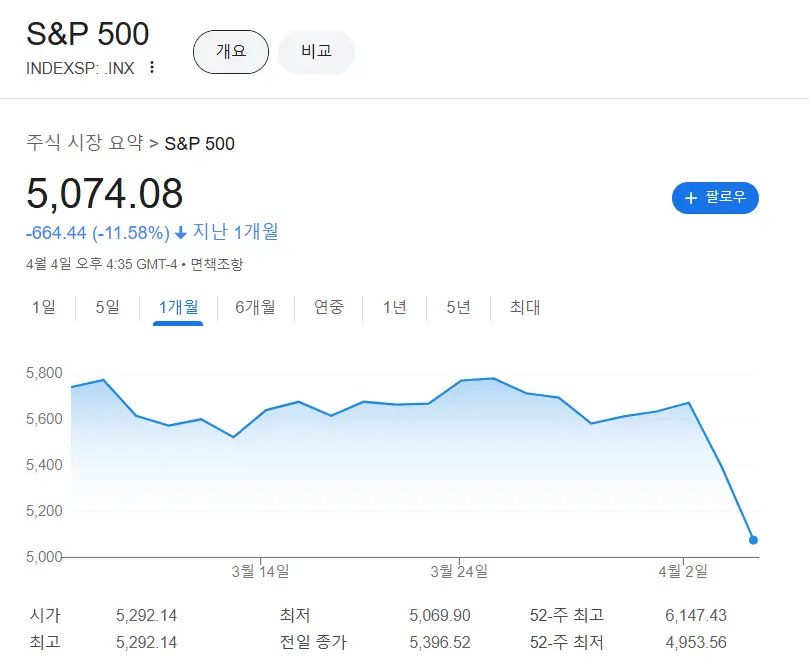Follow the S&P 500 with 팔로우
The height and width of the screenshot is (671, 809).
[x=715, y=198]
